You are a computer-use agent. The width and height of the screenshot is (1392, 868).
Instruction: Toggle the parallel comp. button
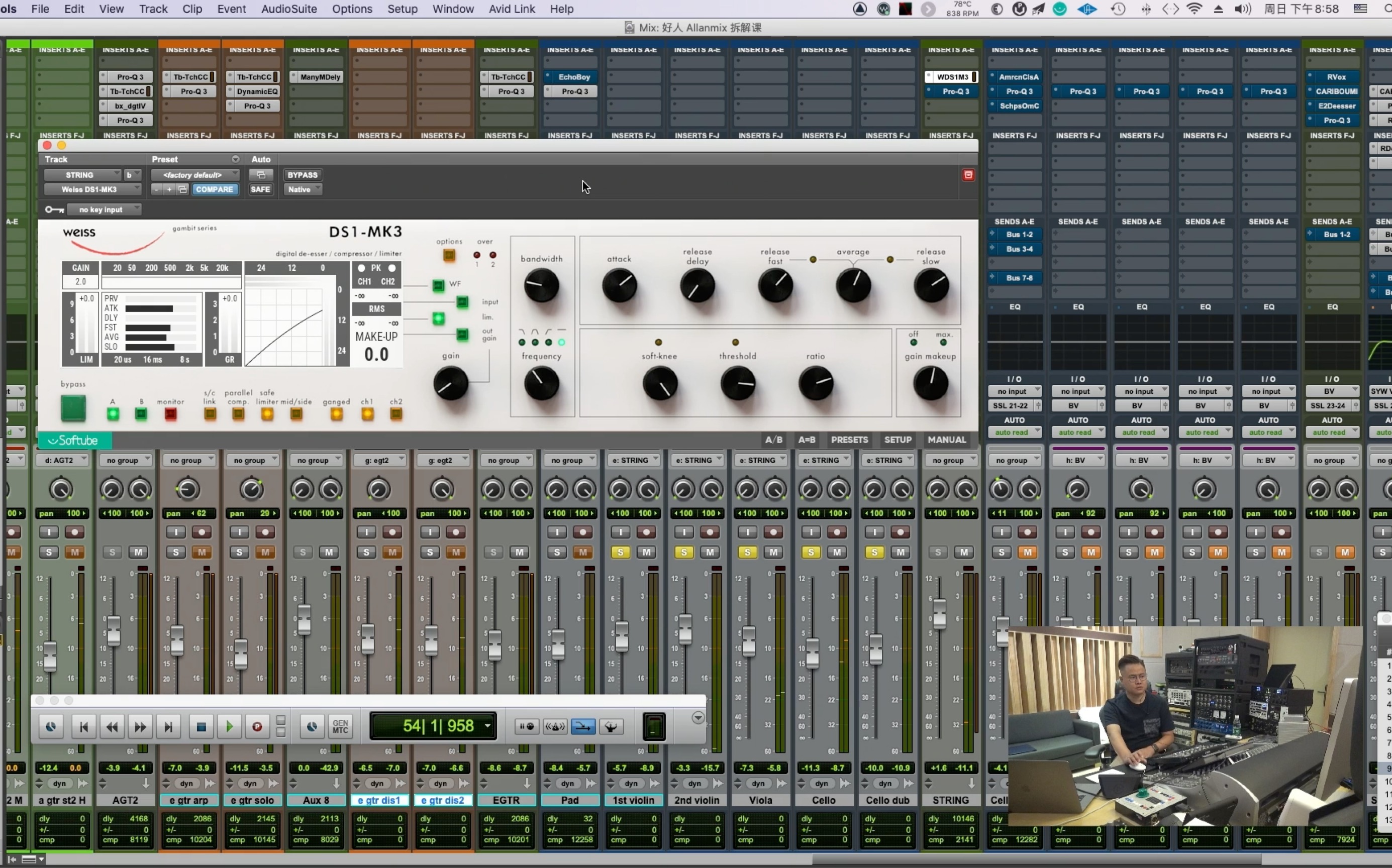coord(238,414)
